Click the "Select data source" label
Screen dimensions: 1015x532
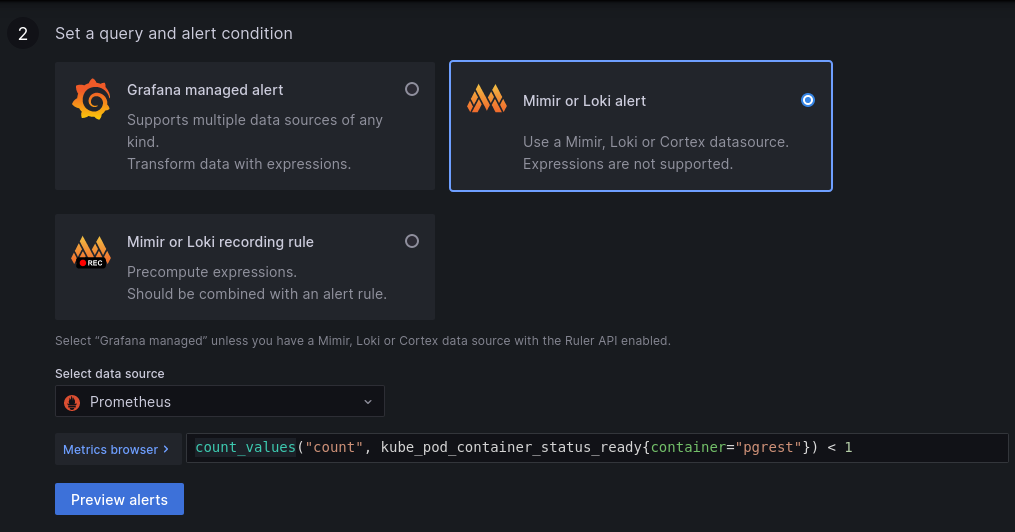pos(109,373)
